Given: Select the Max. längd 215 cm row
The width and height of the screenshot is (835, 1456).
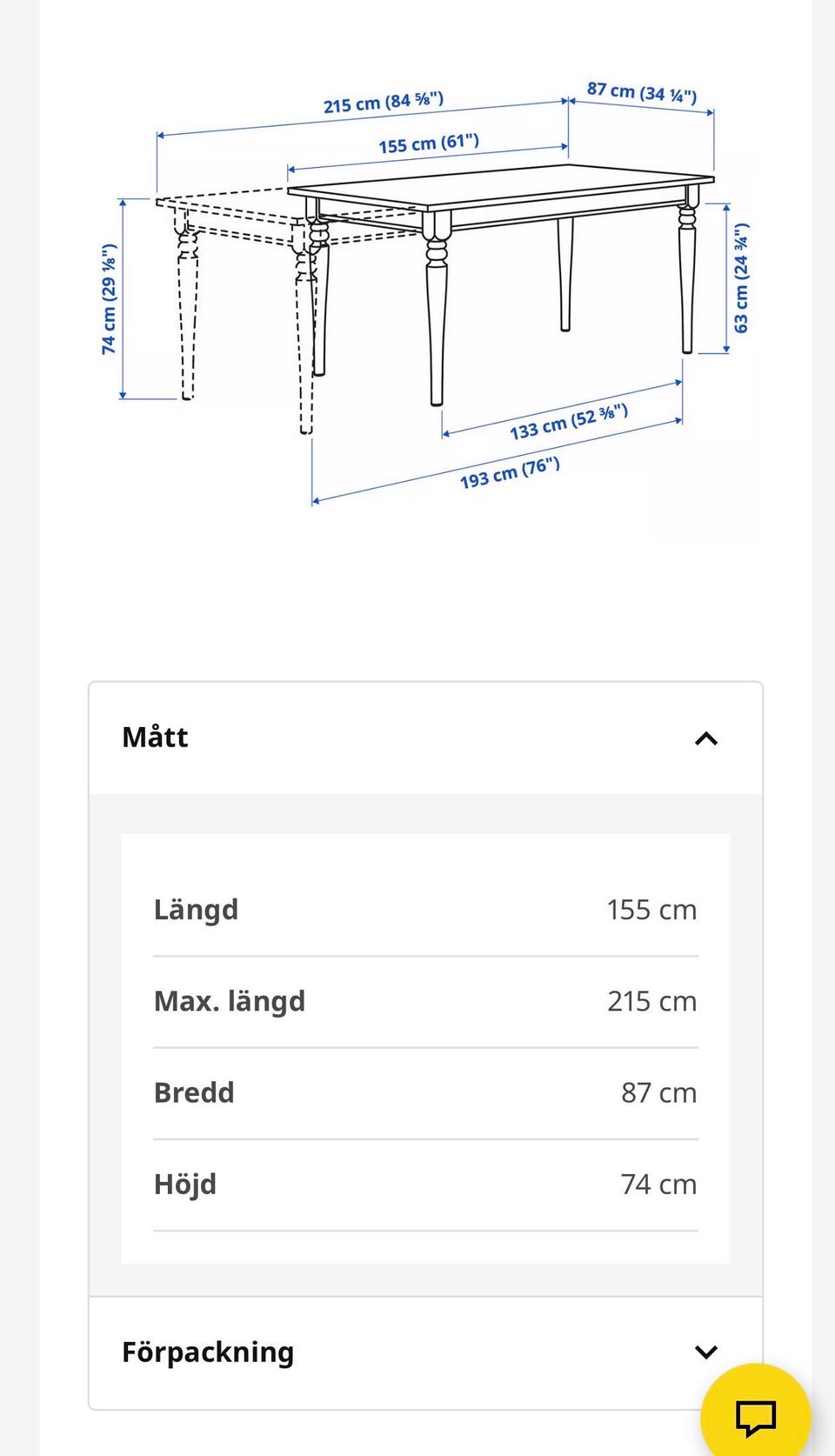Looking at the screenshot, I should tap(425, 1001).
